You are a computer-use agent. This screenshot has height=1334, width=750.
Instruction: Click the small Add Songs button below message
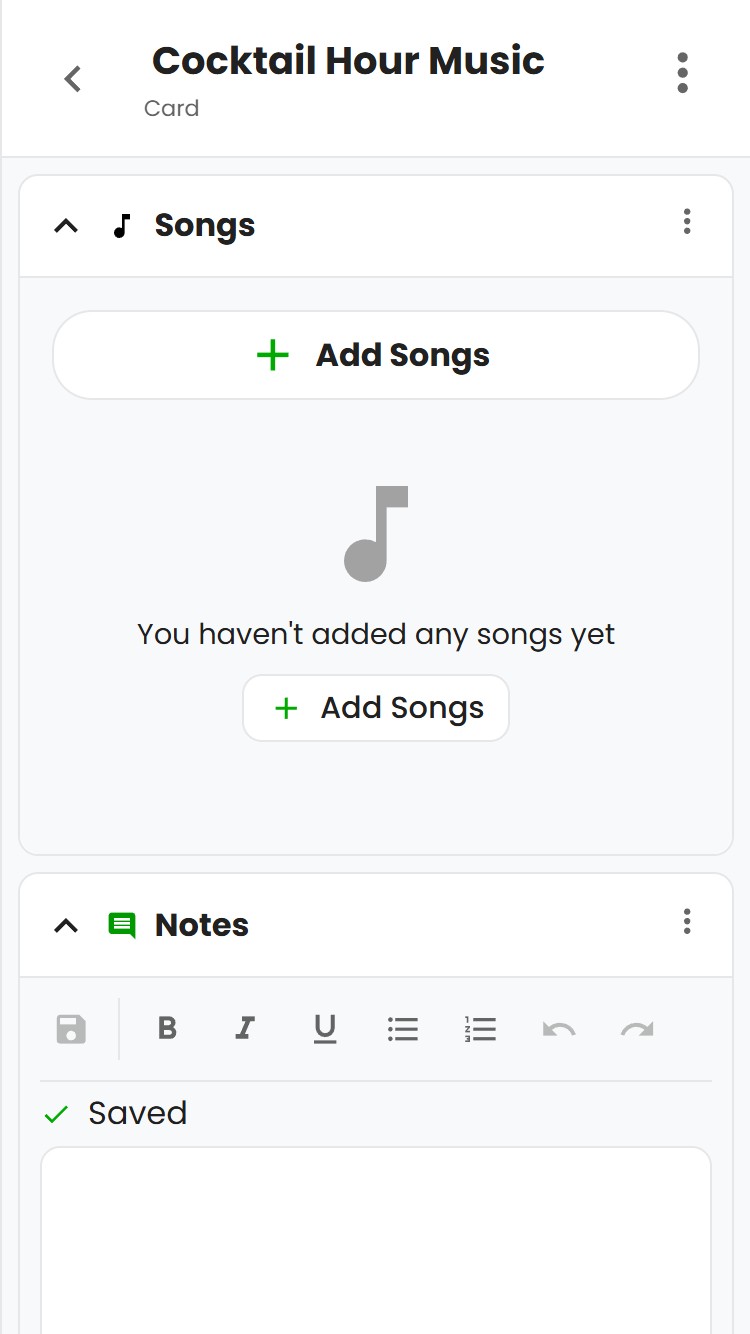(x=376, y=708)
